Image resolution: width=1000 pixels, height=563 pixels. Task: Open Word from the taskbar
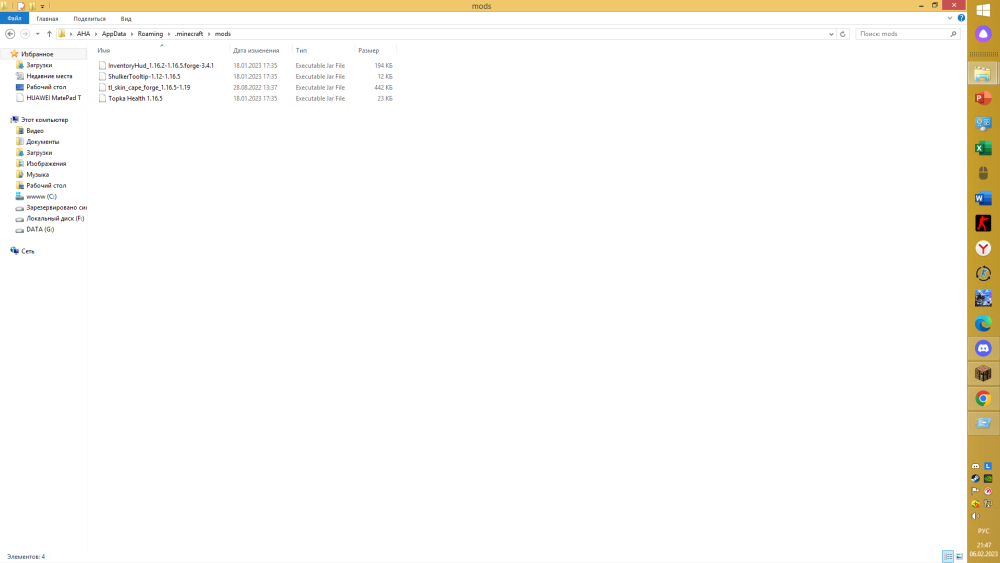[x=983, y=199]
